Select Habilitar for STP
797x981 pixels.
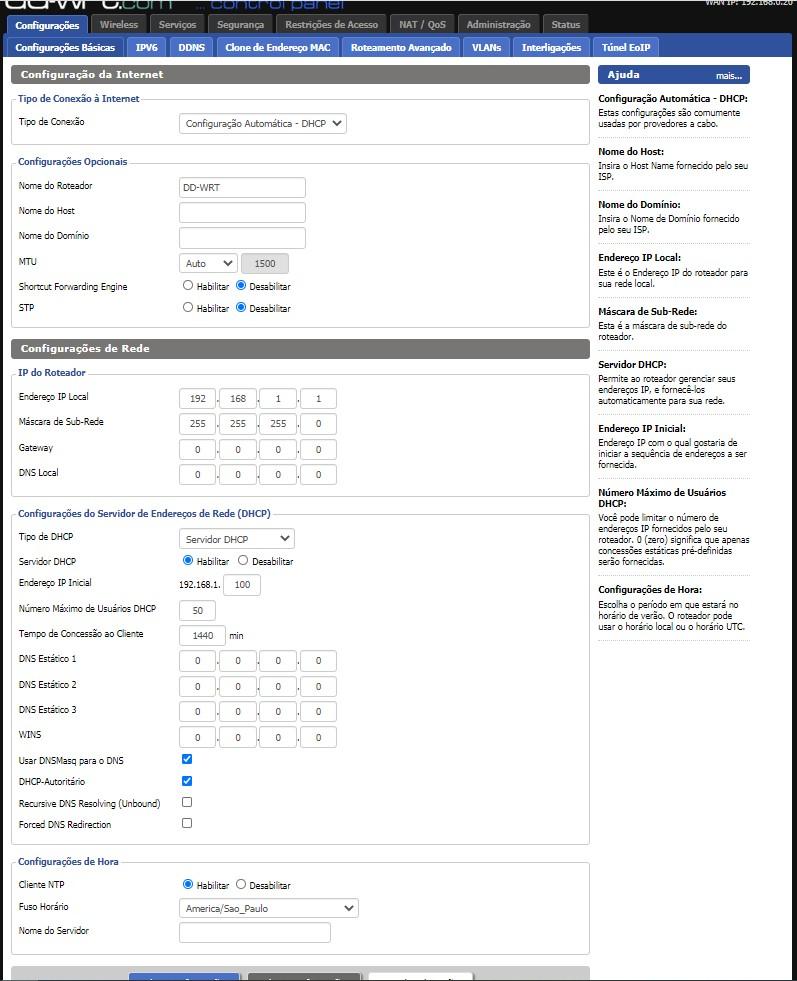click(x=188, y=307)
